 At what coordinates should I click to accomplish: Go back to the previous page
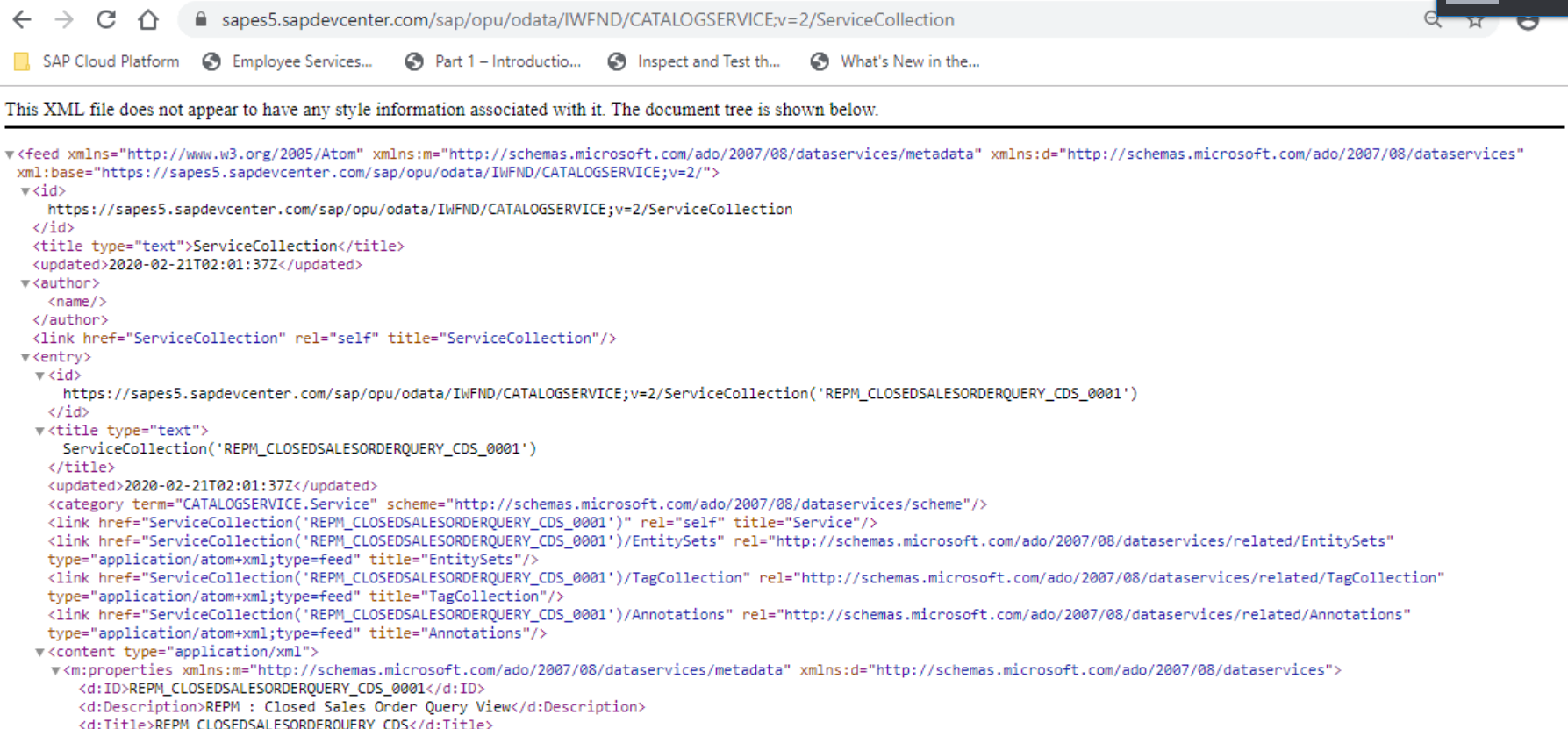(x=22, y=19)
